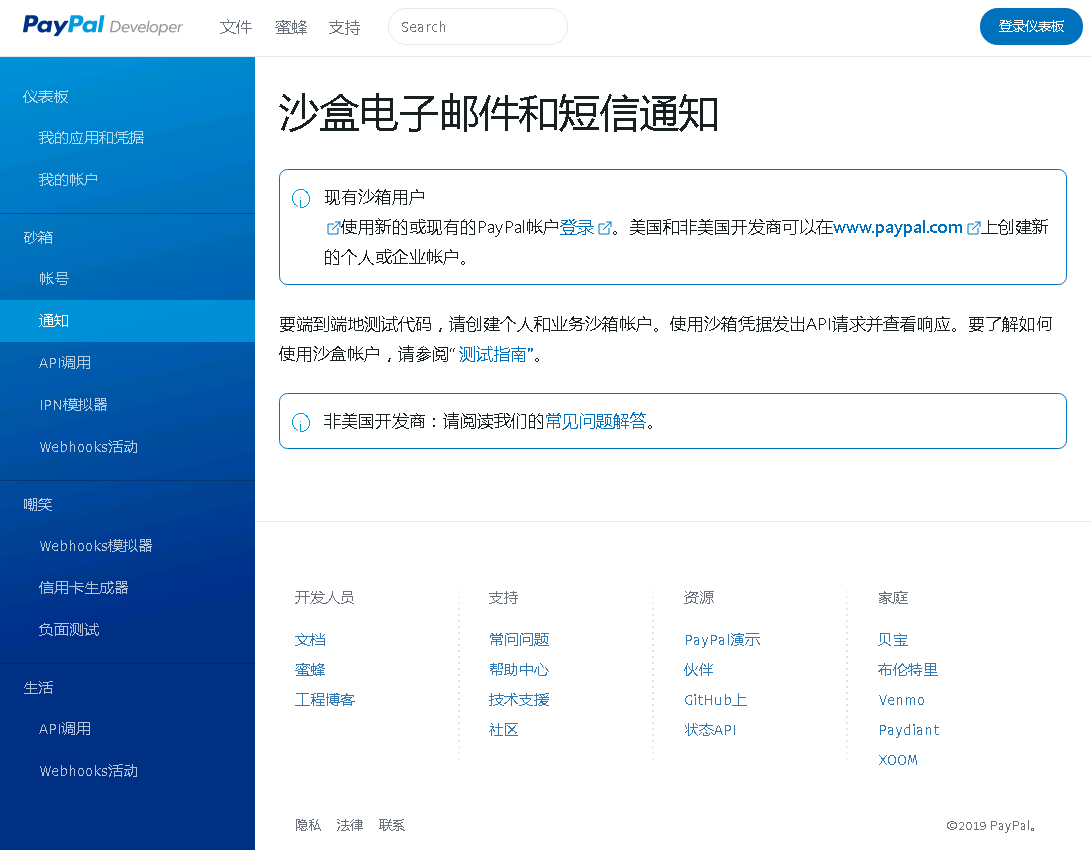The width and height of the screenshot is (1091, 850).
Task: Click info icon in 非美国开发商 notice
Action: click(x=301, y=422)
